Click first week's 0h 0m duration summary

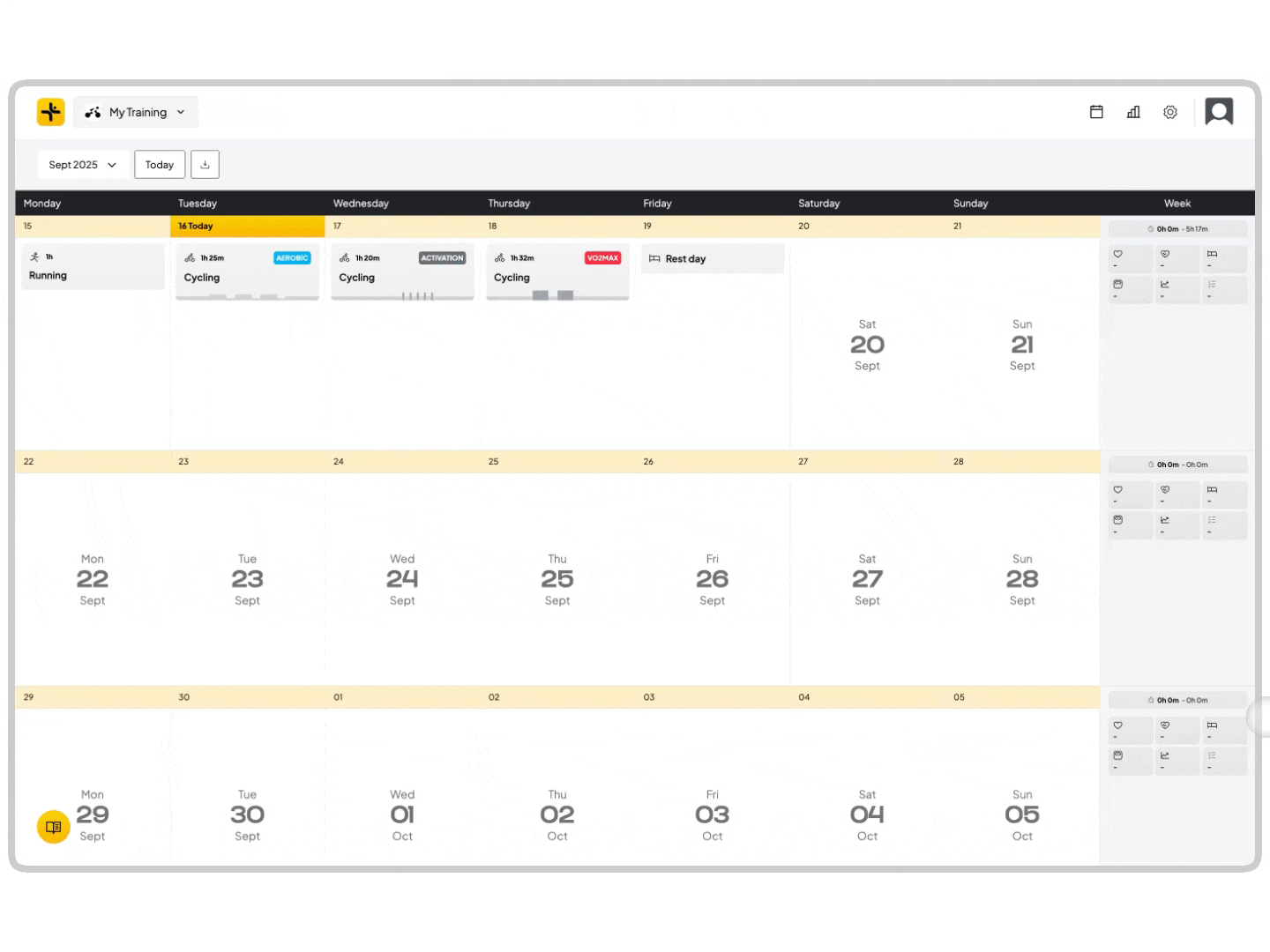[x=1177, y=229]
